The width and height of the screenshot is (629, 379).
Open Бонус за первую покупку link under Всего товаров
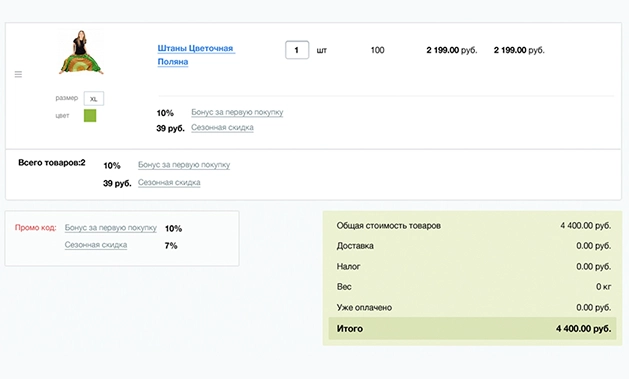(x=184, y=165)
